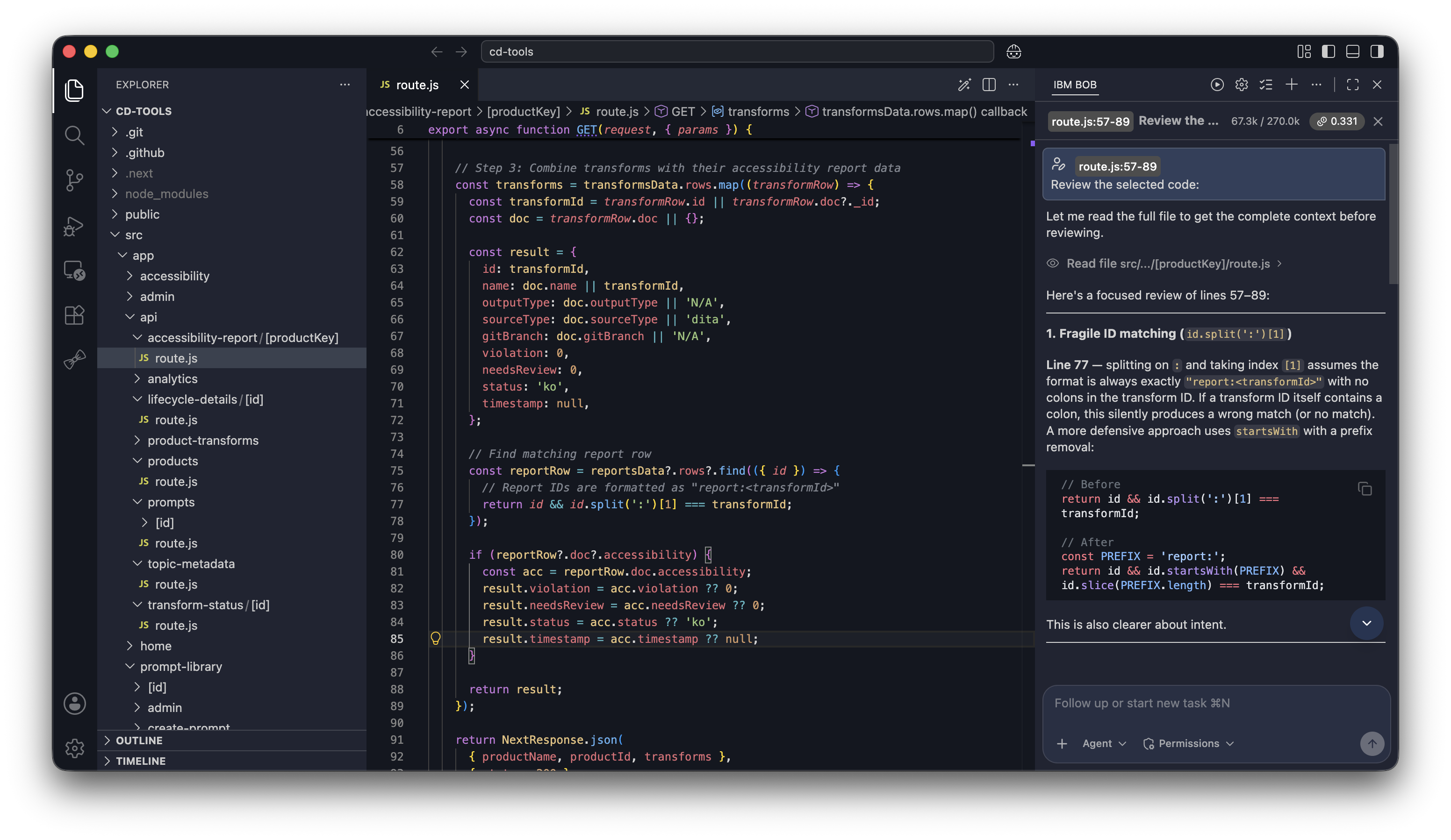Expand the .github folder
This screenshot has height=840, width=1451.
click(x=231, y=152)
